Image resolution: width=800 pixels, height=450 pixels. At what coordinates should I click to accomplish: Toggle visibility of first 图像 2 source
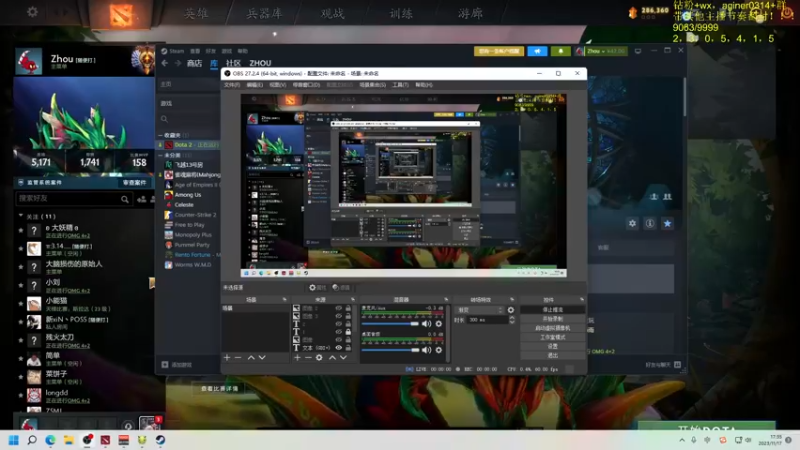(x=338, y=308)
